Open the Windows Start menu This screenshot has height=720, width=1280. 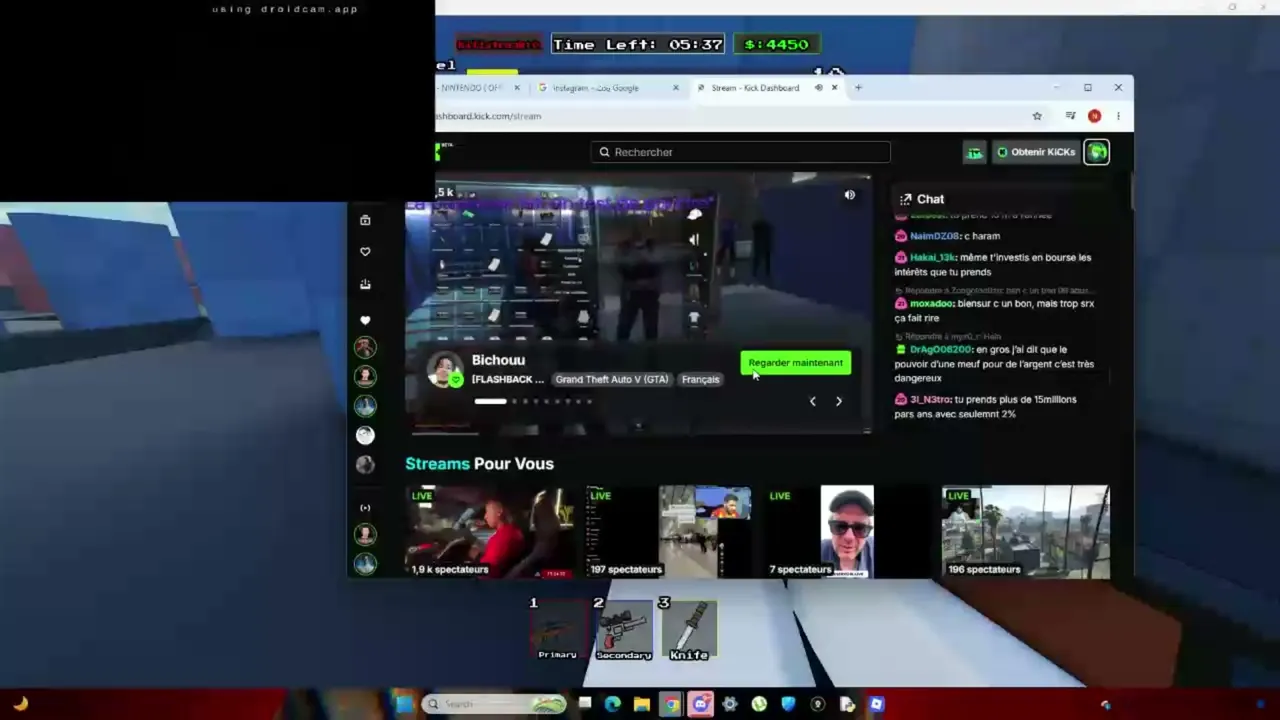pos(404,704)
